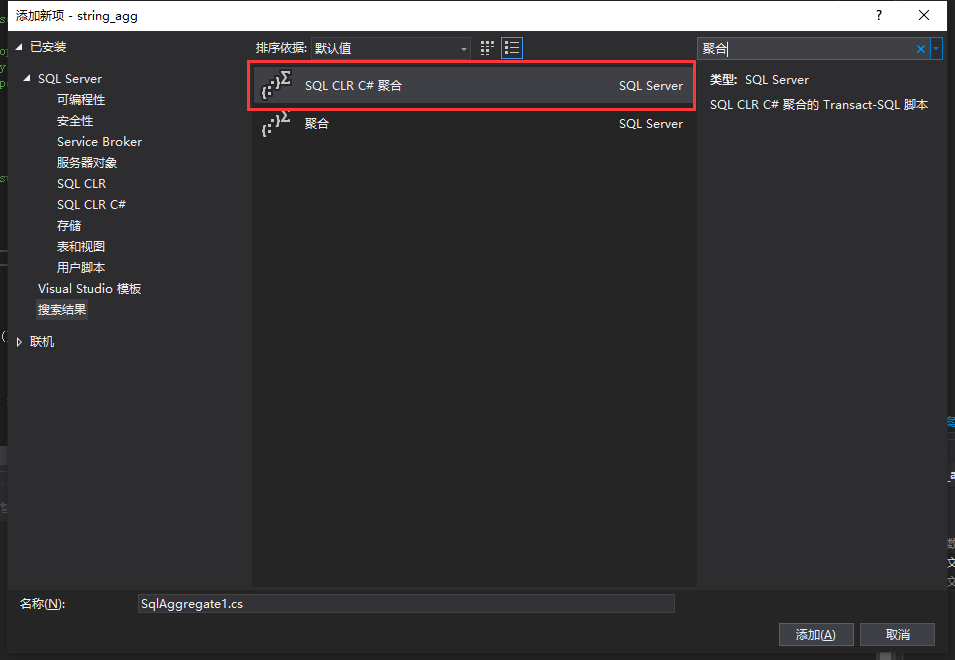Open the search options dropdown arrow
This screenshot has height=660, width=955.
point(936,49)
